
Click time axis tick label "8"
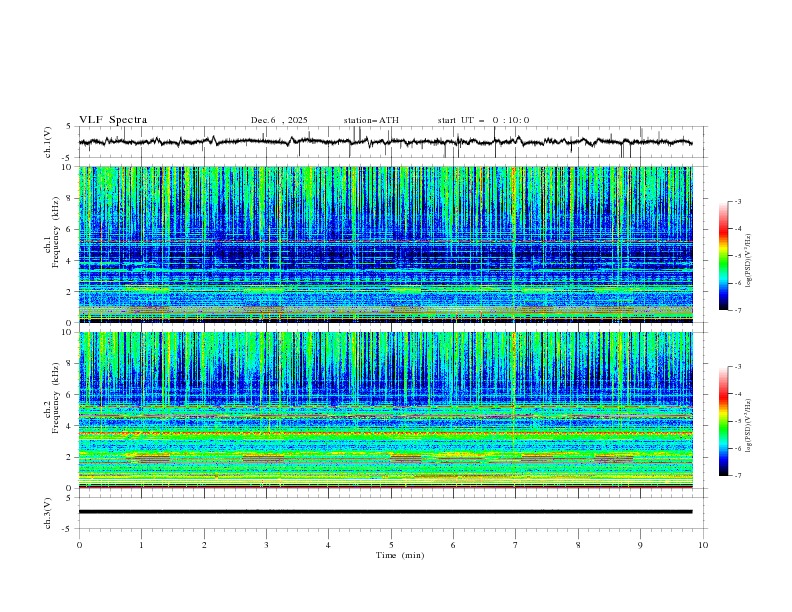click(x=578, y=545)
